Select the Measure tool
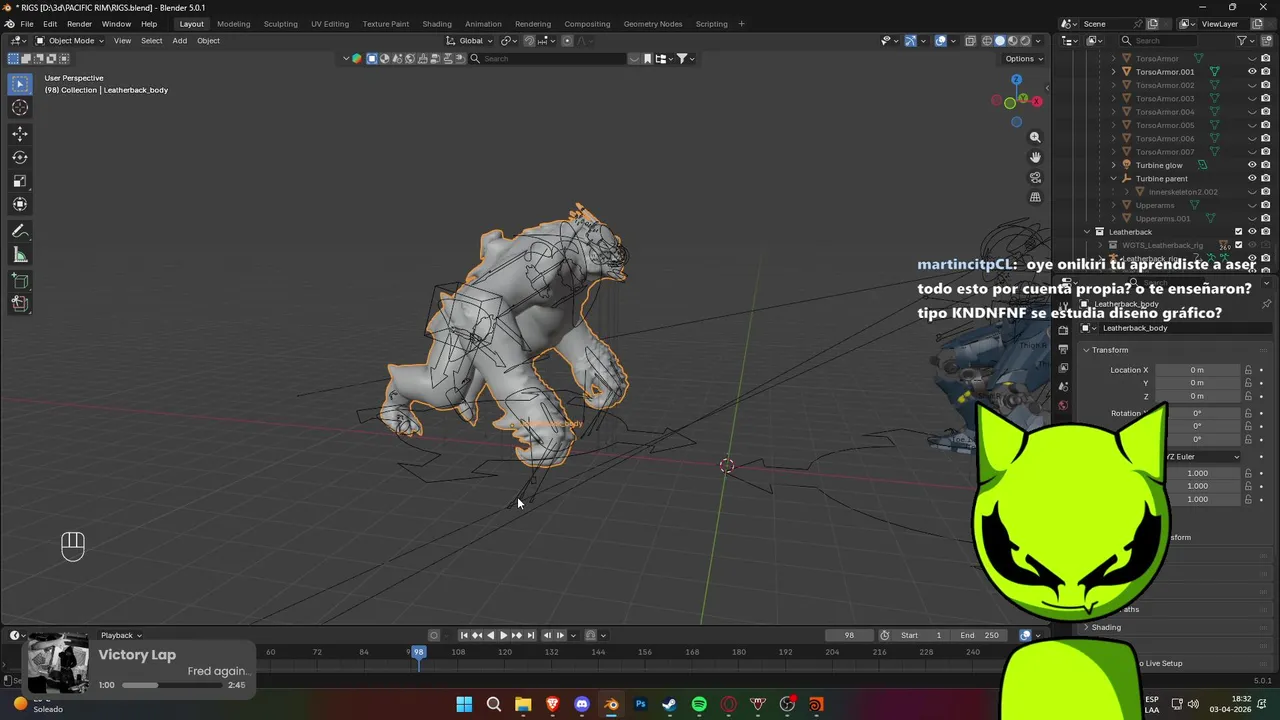The height and width of the screenshot is (720, 1280). pos(20,255)
